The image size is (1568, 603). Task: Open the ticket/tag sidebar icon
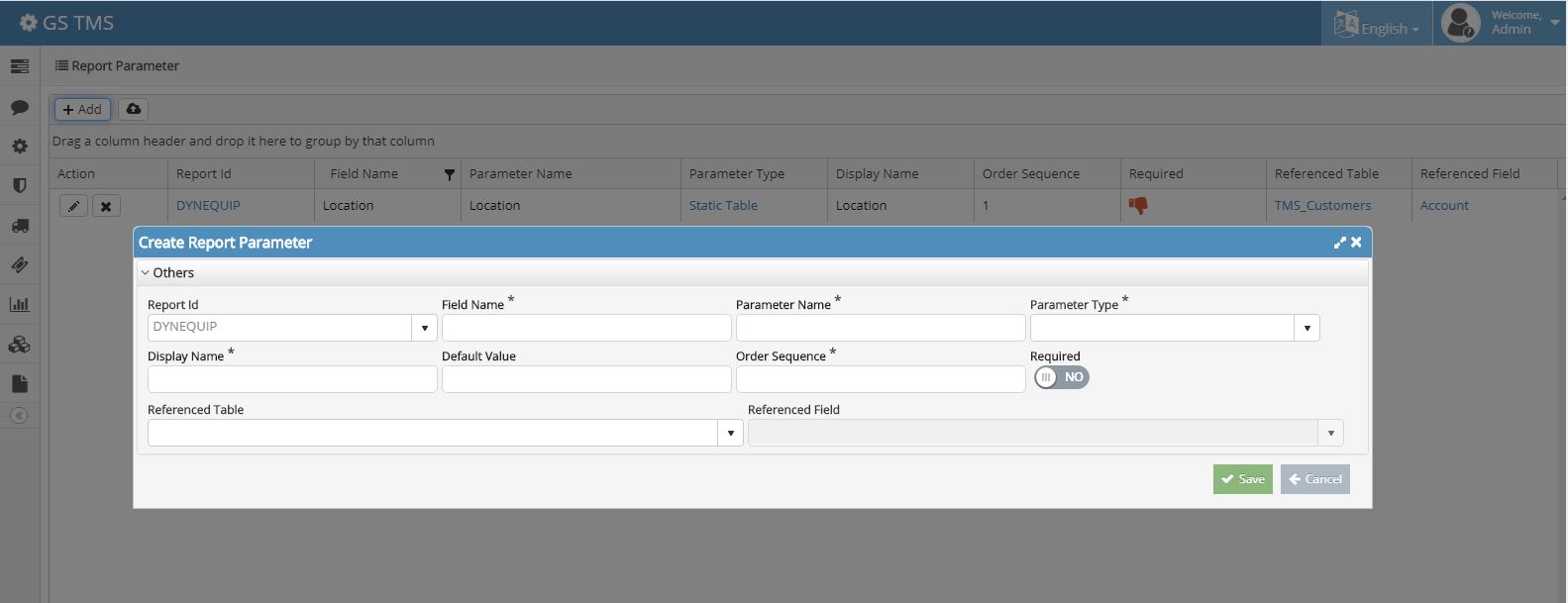pos(19,265)
